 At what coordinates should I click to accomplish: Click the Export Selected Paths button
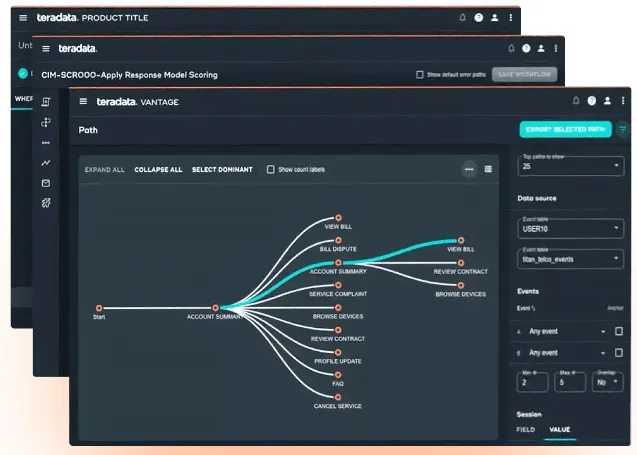(566, 130)
